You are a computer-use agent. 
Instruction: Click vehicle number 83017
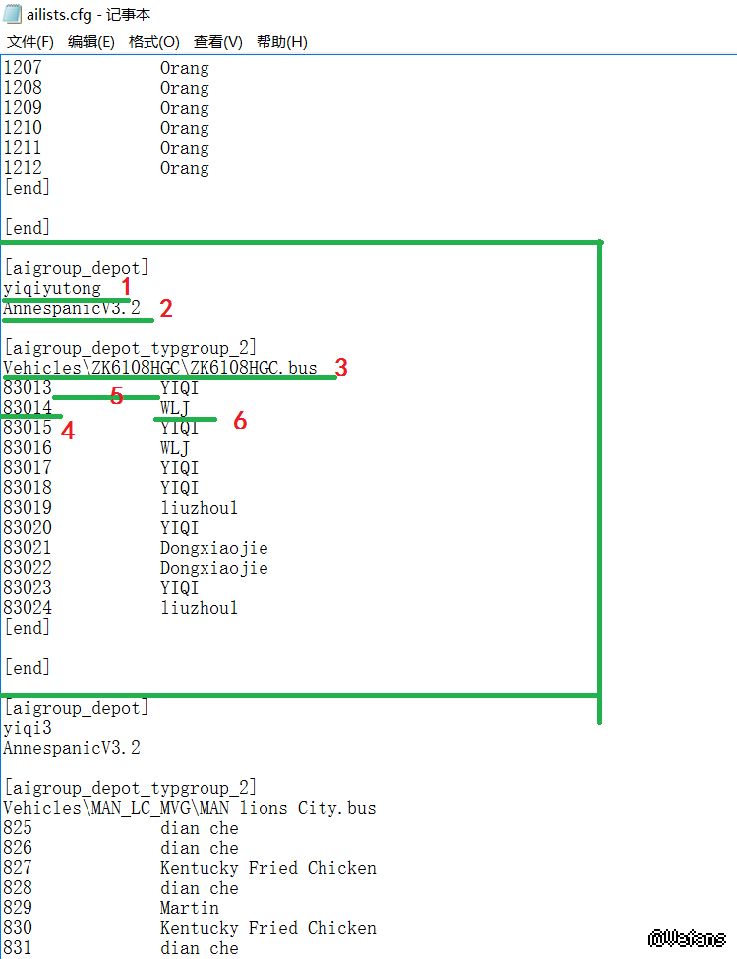pyautogui.click(x=28, y=468)
